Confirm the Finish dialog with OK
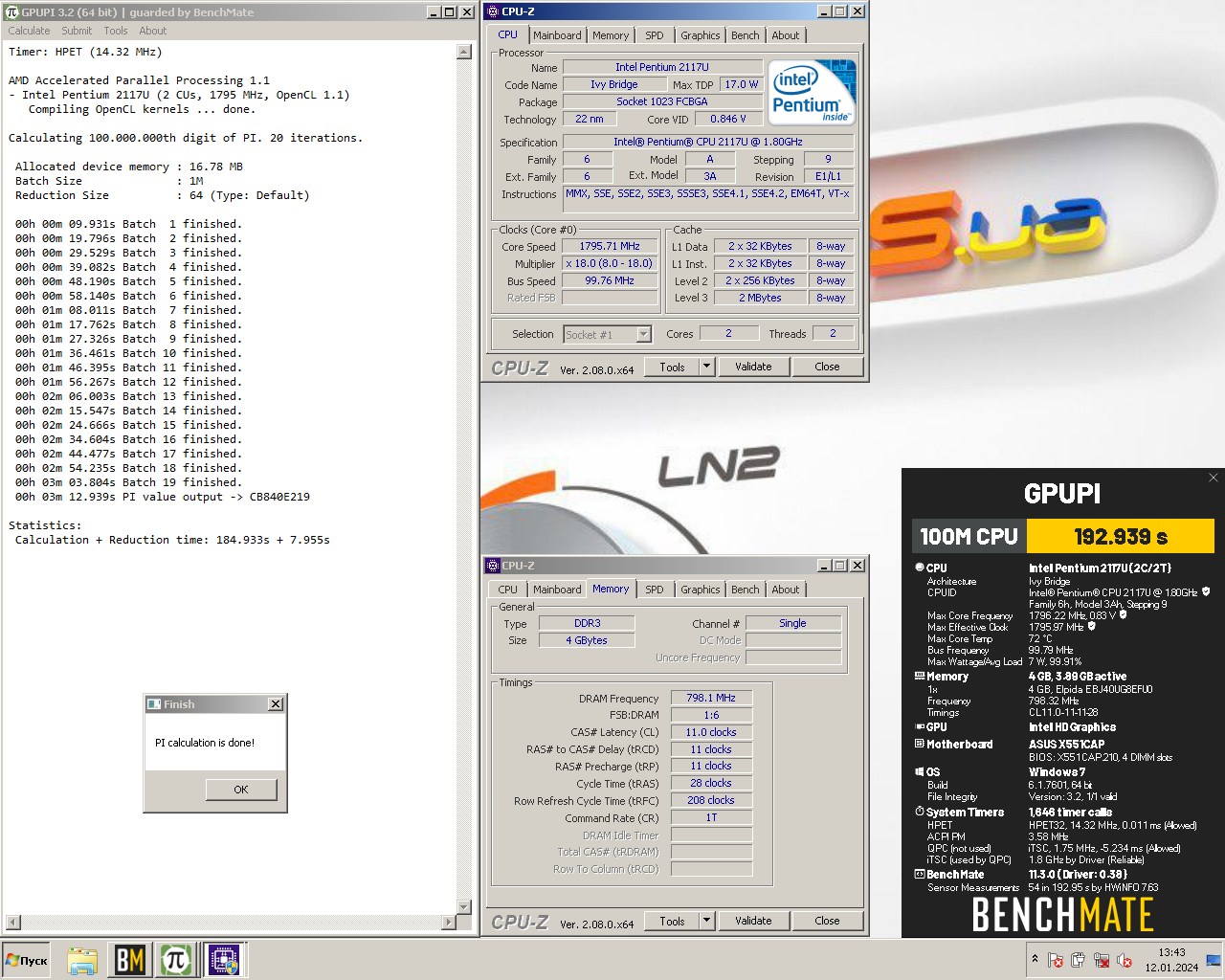This screenshot has height=980, width=1225. (241, 790)
